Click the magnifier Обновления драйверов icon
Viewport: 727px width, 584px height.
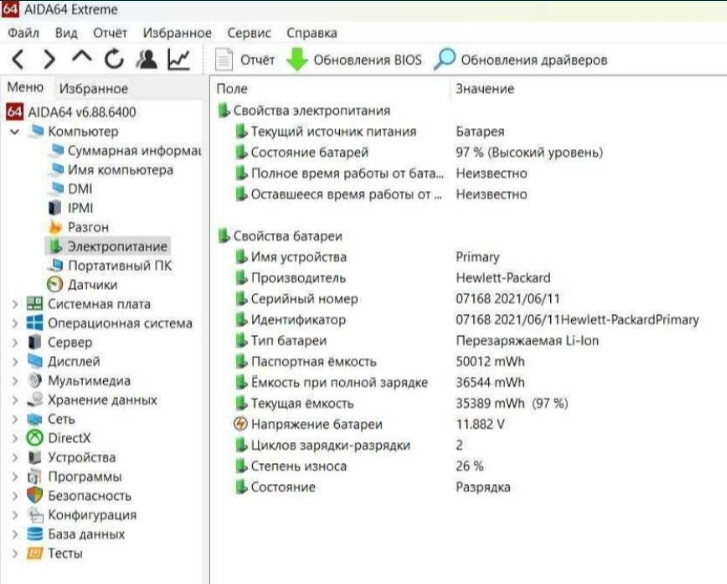(x=445, y=59)
